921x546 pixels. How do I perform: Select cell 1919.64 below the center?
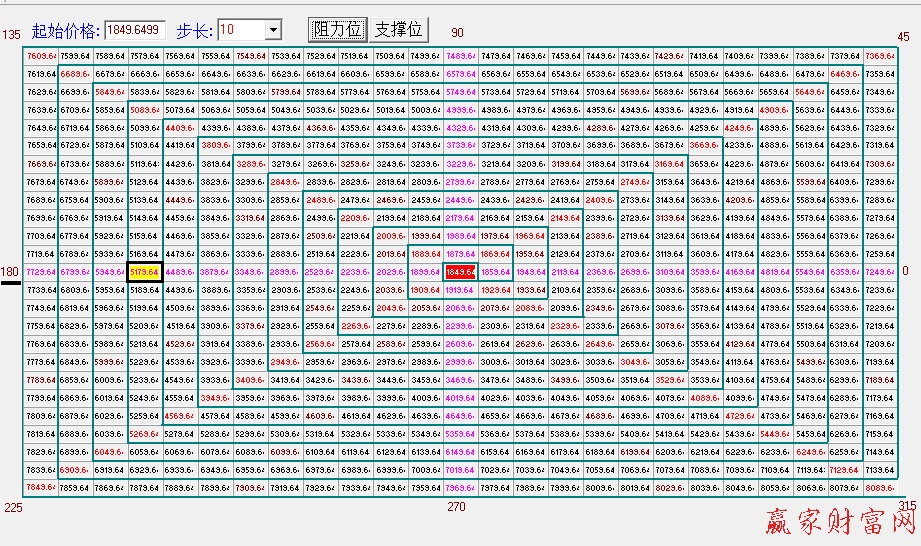[x=460, y=289]
